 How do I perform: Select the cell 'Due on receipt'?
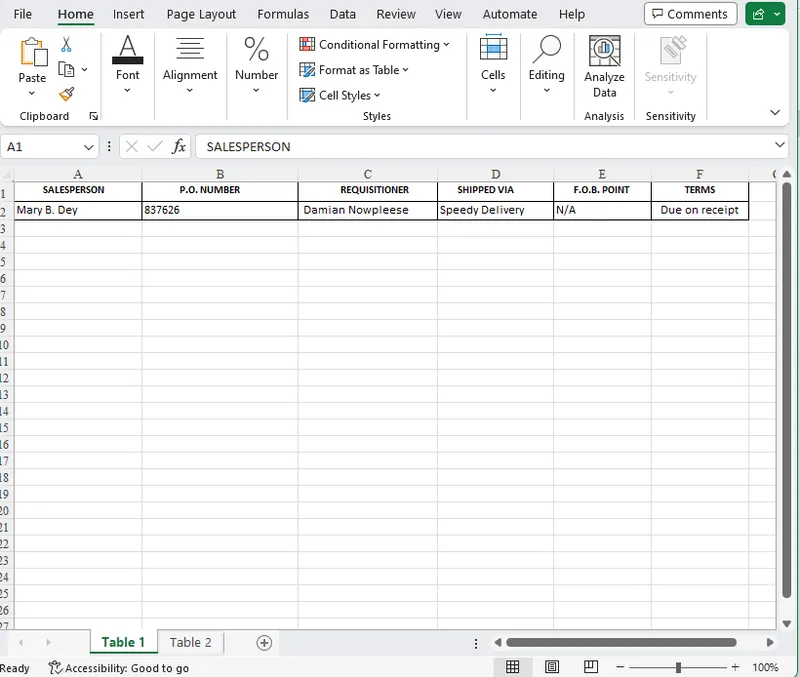click(700, 210)
